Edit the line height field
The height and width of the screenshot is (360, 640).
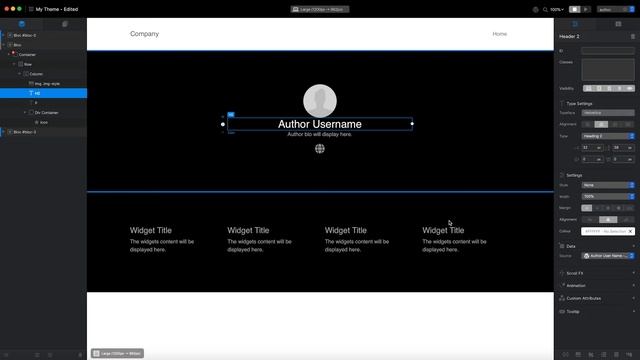click(623, 147)
